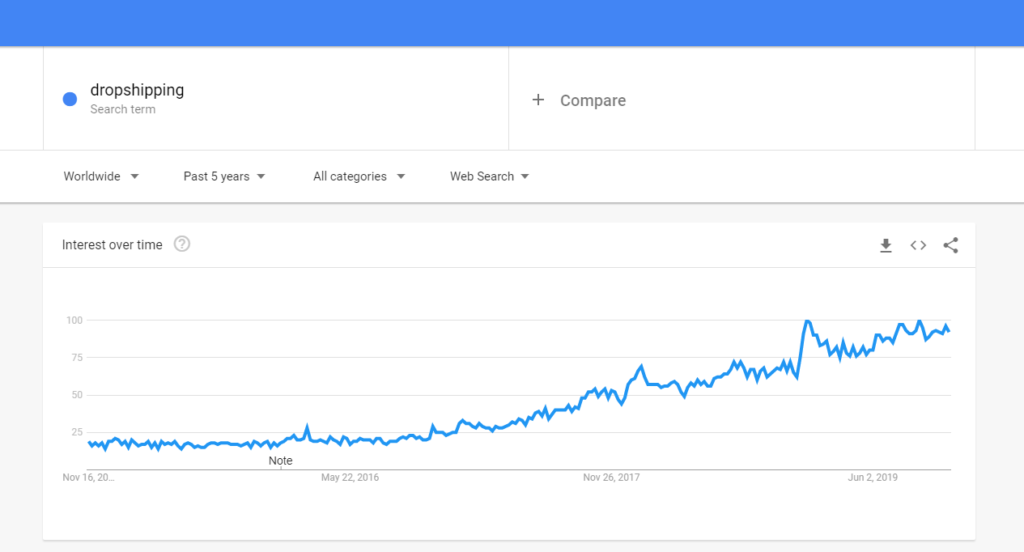Select the Nov 26, 2017 date label
This screenshot has width=1024, height=552.
[612, 478]
